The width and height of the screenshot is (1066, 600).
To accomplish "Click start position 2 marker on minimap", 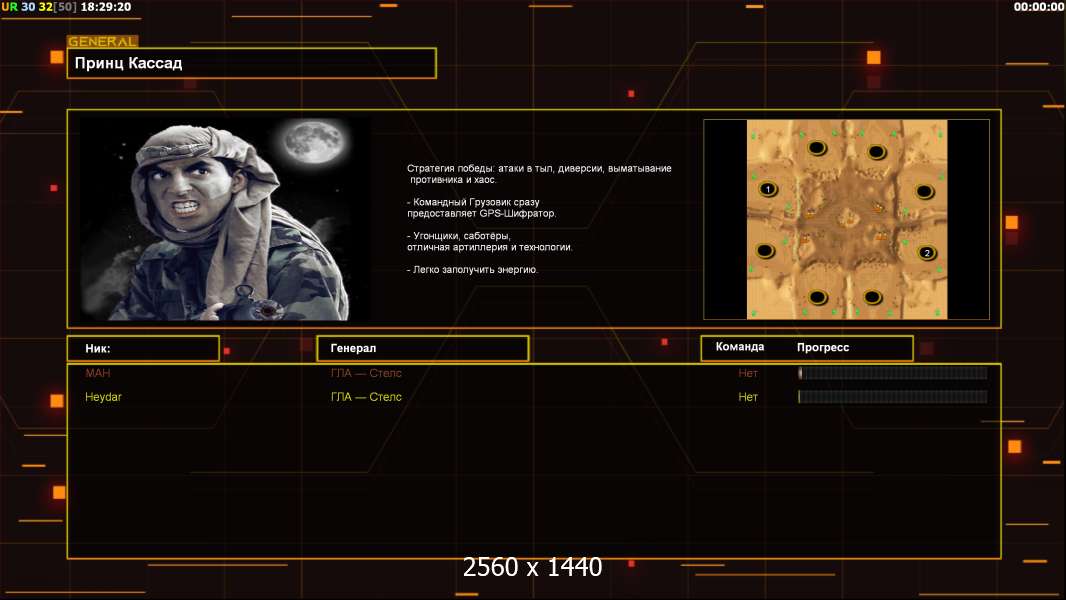I will (927, 253).
